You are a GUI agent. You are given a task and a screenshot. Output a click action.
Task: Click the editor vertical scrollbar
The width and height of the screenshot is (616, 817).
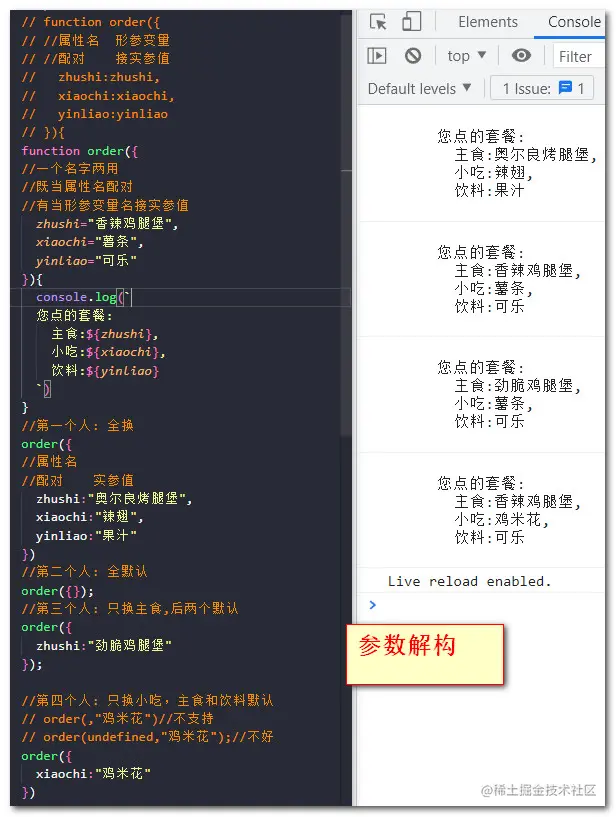(346, 224)
